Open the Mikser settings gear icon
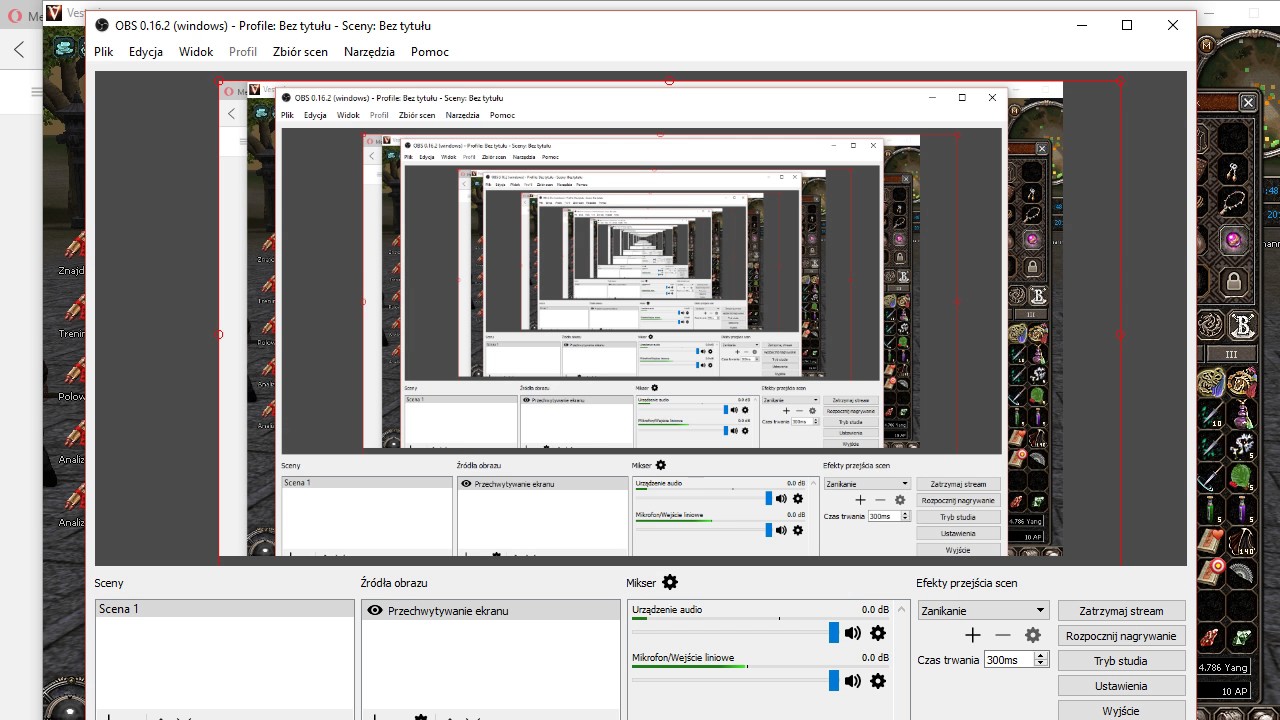This screenshot has width=1280, height=720. point(670,582)
